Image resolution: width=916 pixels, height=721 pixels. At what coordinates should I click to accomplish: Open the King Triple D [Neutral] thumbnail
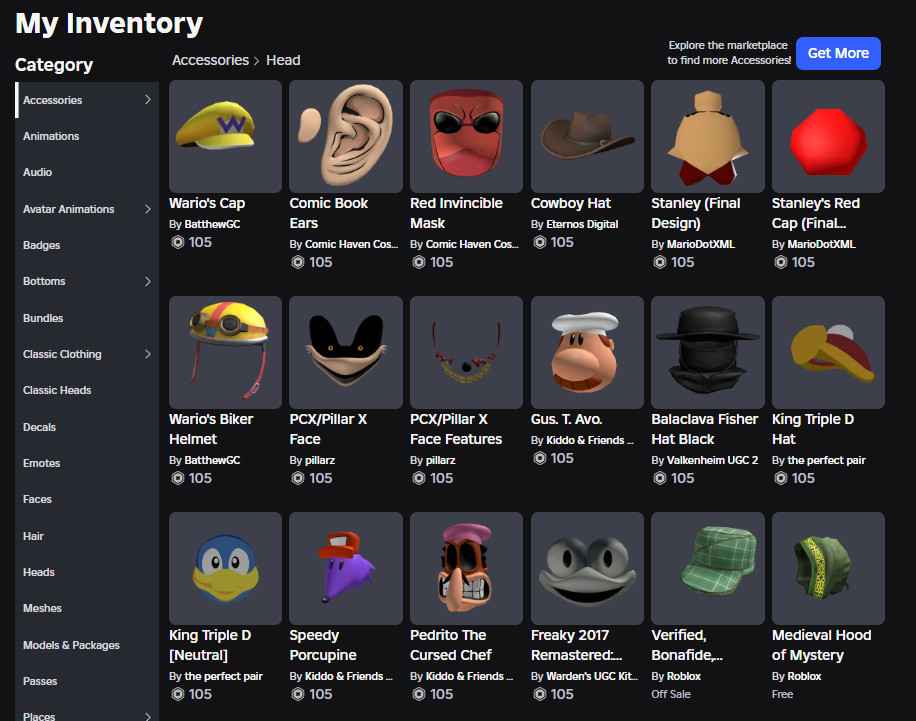pyautogui.click(x=225, y=569)
